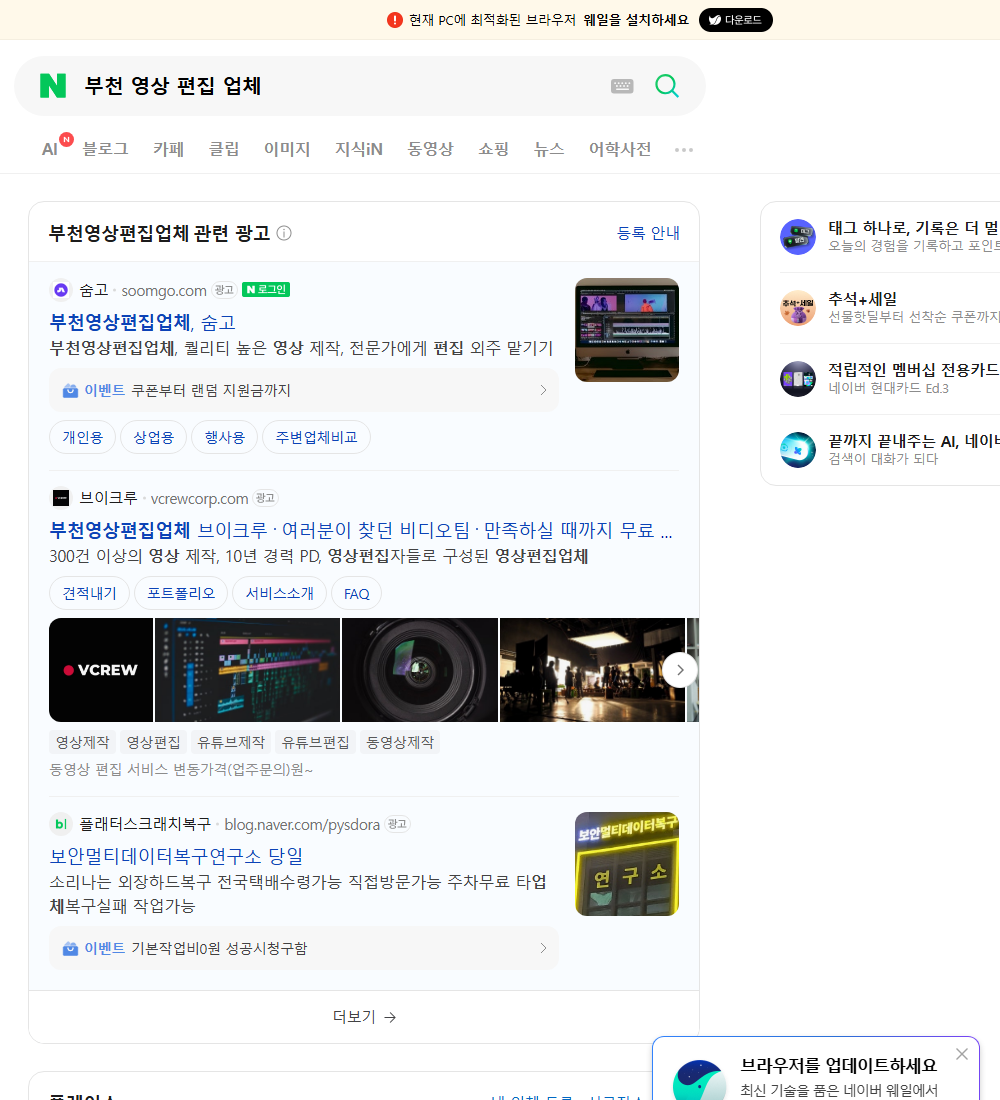Image resolution: width=1000 pixels, height=1100 pixels.
Task: Click 동영상 편집 서비스 변동가격 text
Action: 180,770
